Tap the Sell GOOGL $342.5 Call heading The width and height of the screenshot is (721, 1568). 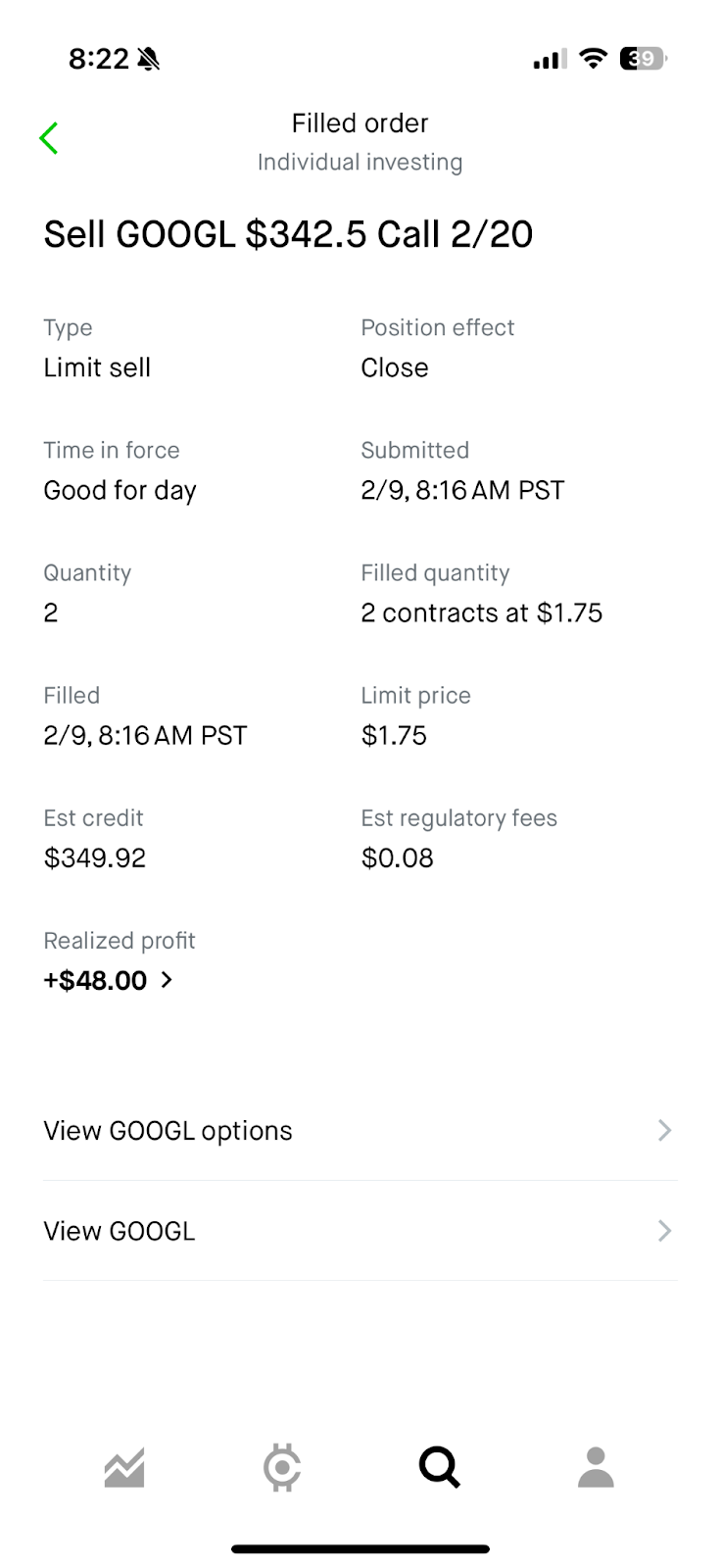click(288, 234)
